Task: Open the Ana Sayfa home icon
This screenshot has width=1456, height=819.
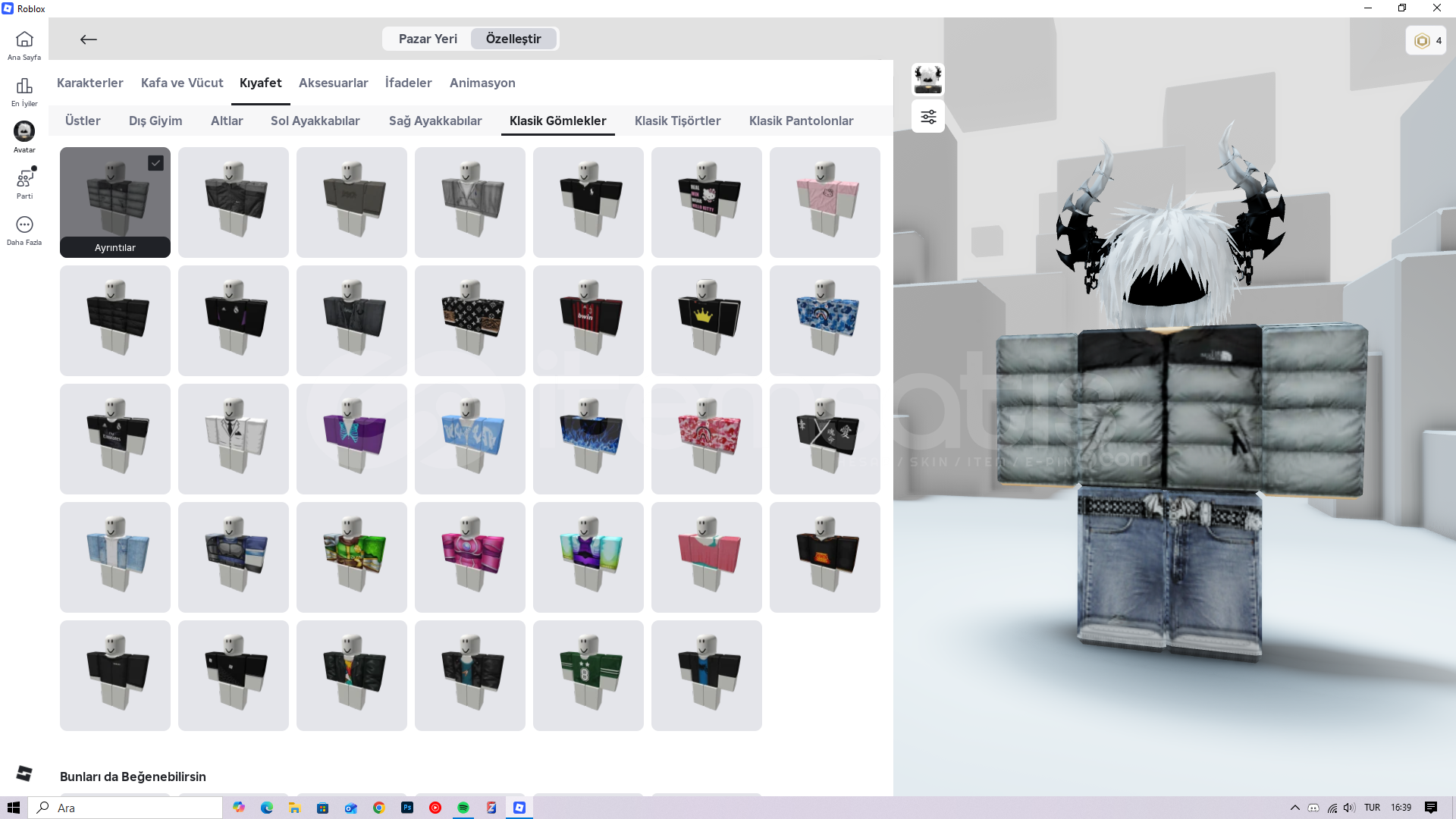Action: [24, 39]
